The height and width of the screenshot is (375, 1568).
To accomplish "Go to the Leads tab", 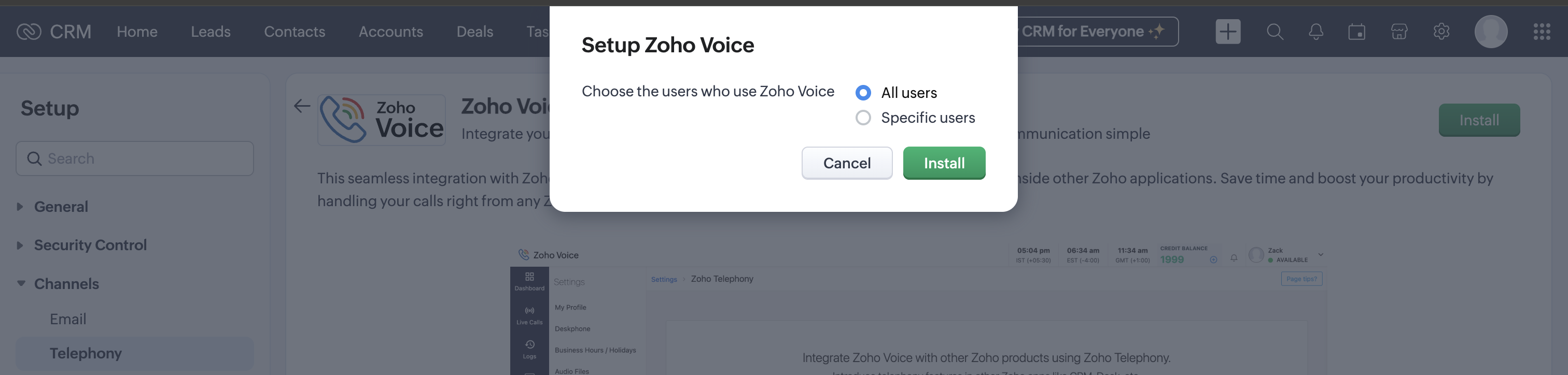I will (210, 32).
